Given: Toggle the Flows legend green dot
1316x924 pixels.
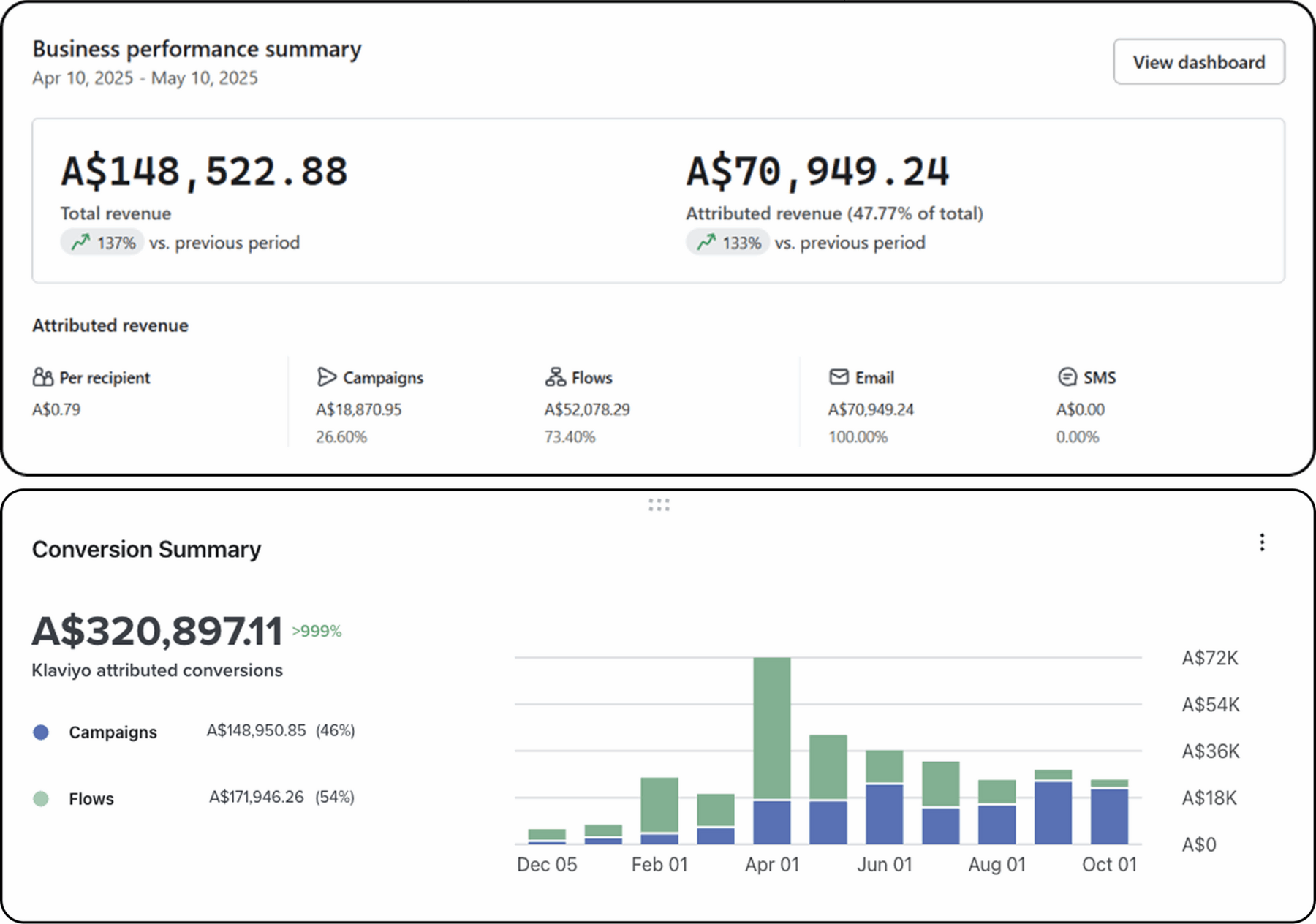Looking at the screenshot, I should pyautogui.click(x=41, y=799).
